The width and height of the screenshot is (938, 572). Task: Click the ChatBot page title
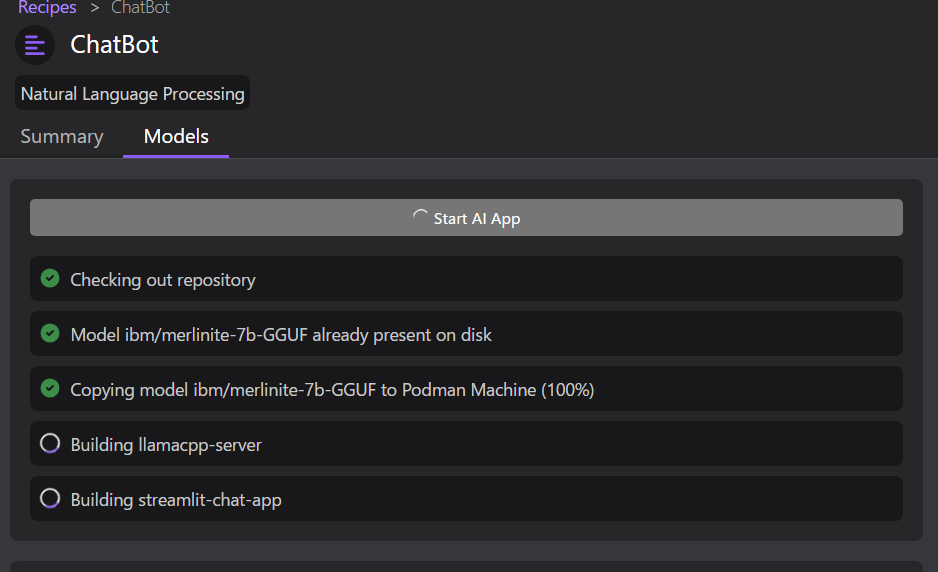point(114,45)
